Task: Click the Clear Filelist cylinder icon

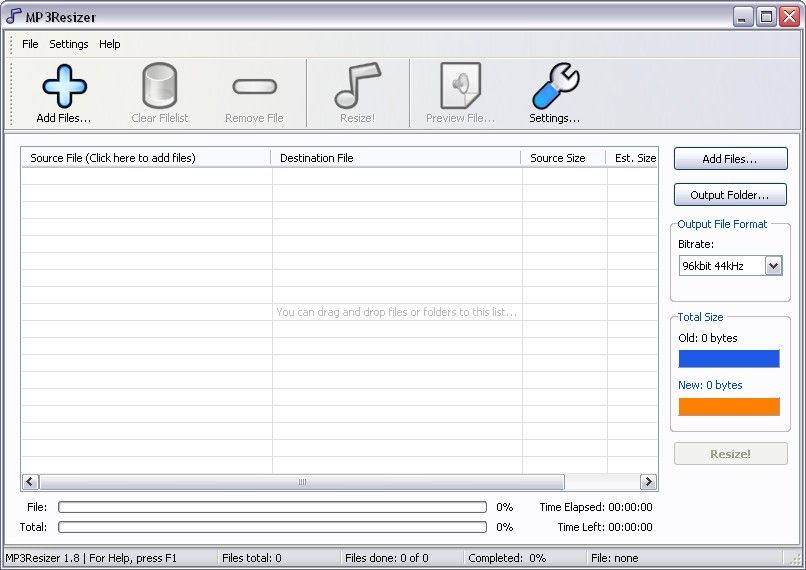Action: pos(159,86)
